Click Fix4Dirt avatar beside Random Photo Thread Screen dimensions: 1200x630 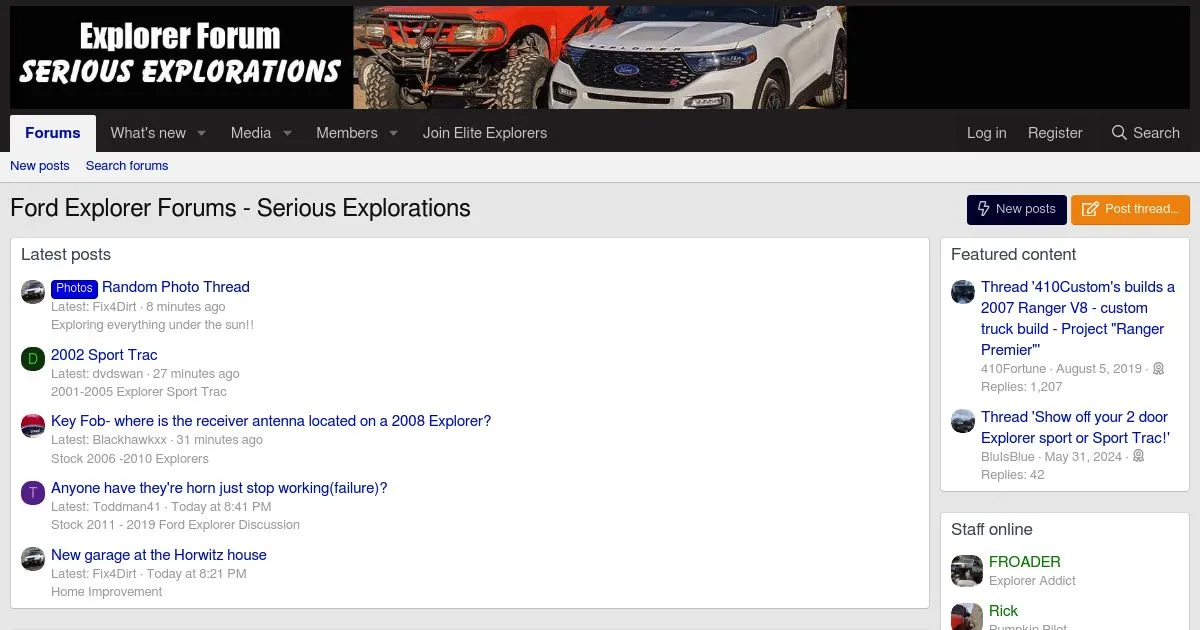33,292
